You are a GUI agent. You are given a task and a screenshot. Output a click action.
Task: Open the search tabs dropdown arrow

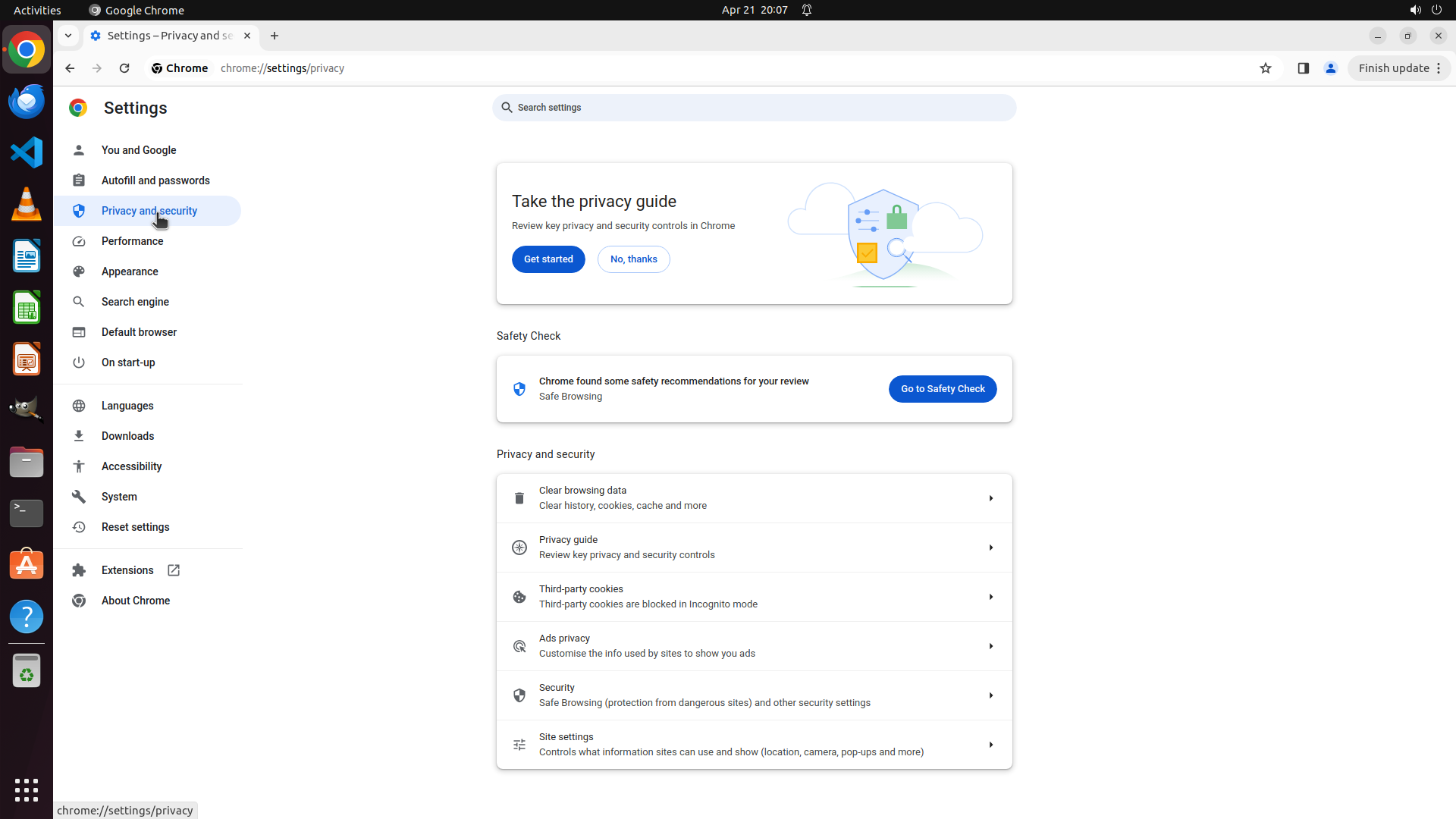[68, 36]
